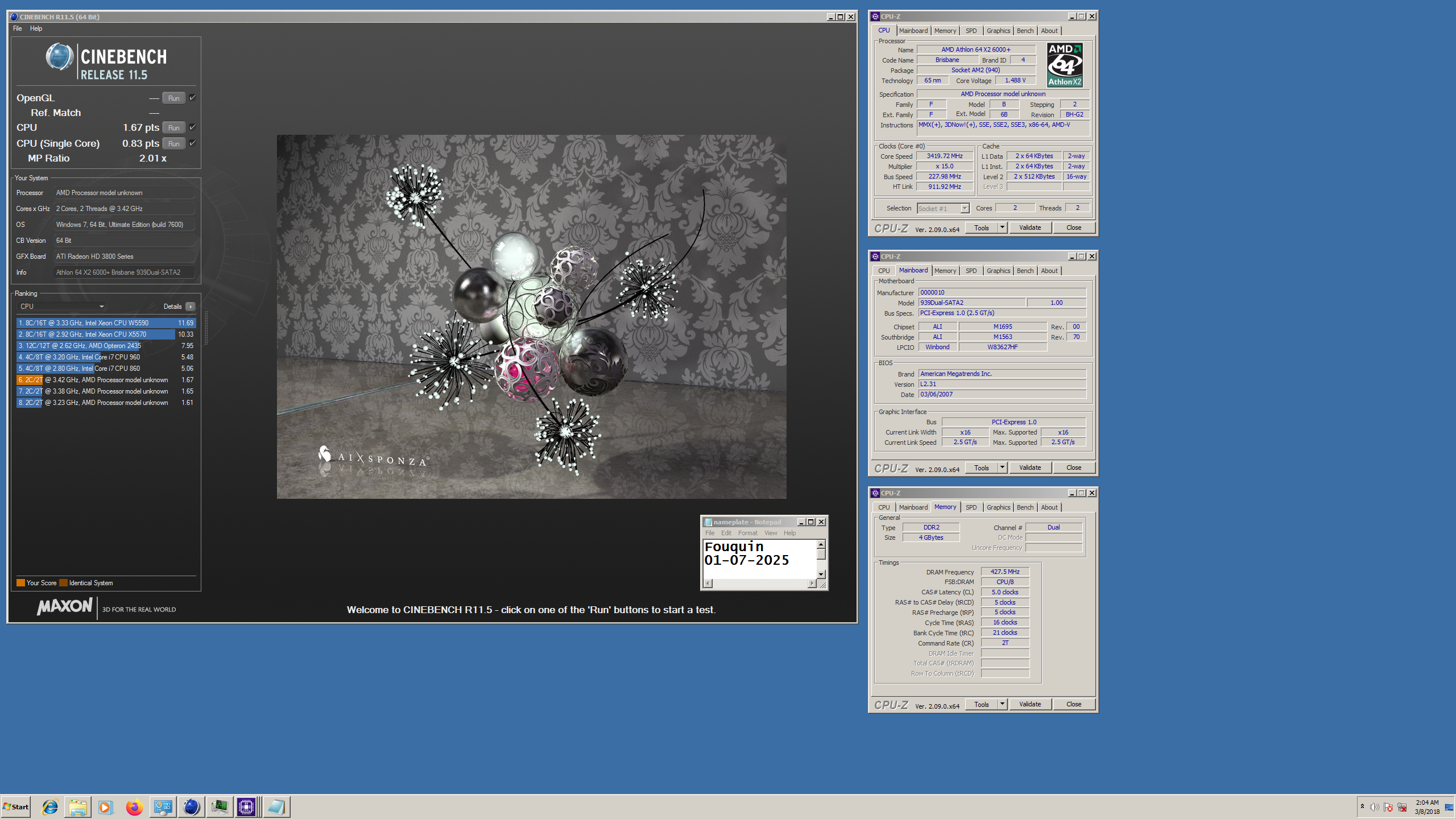Click the Mainboard CPU-Z window title icon
The height and width of the screenshot is (819, 1456).
tap(875, 257)
